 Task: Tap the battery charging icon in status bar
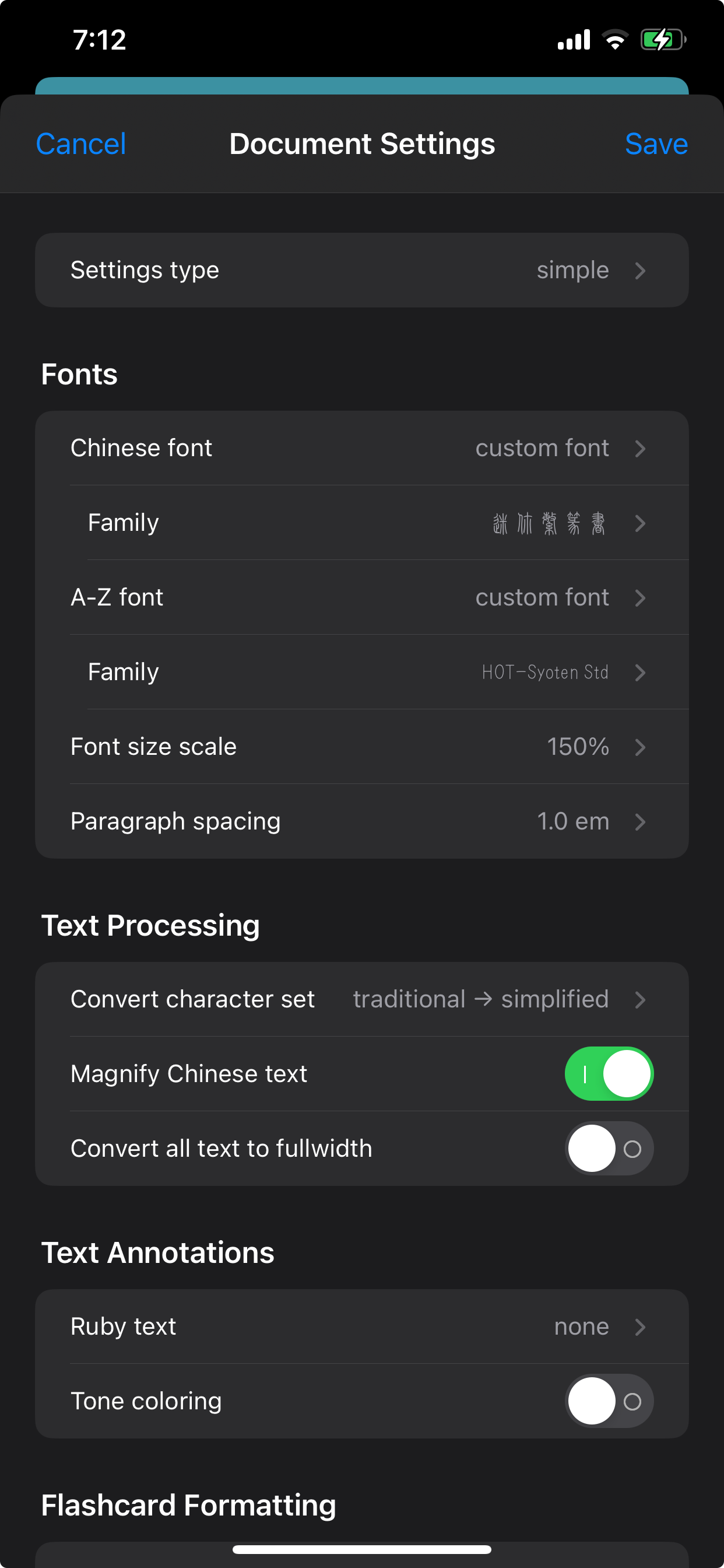[663, 40]
